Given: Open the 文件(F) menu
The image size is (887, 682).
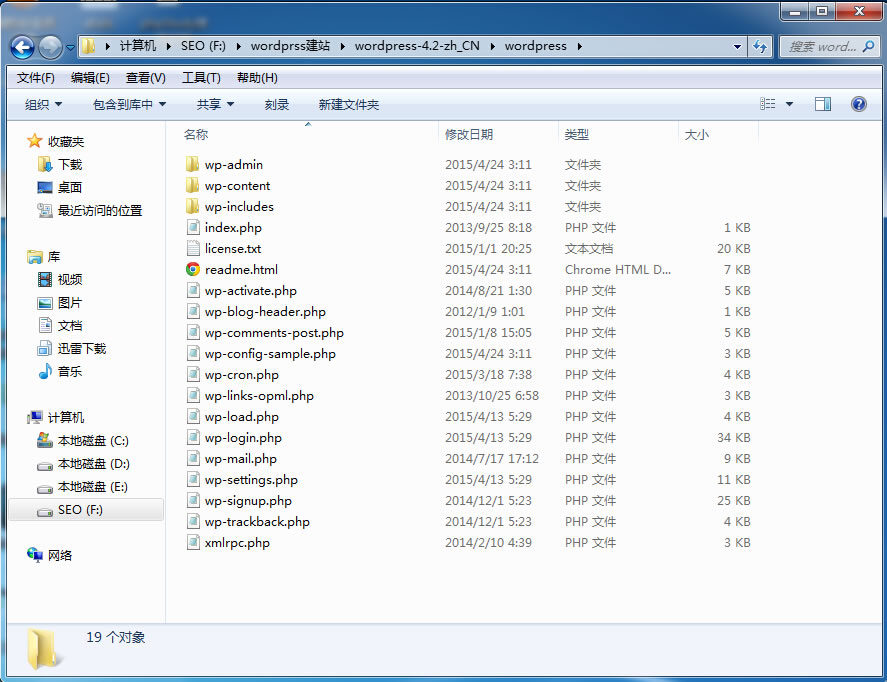Looking at the screenshot, I should tap(36, 77).
